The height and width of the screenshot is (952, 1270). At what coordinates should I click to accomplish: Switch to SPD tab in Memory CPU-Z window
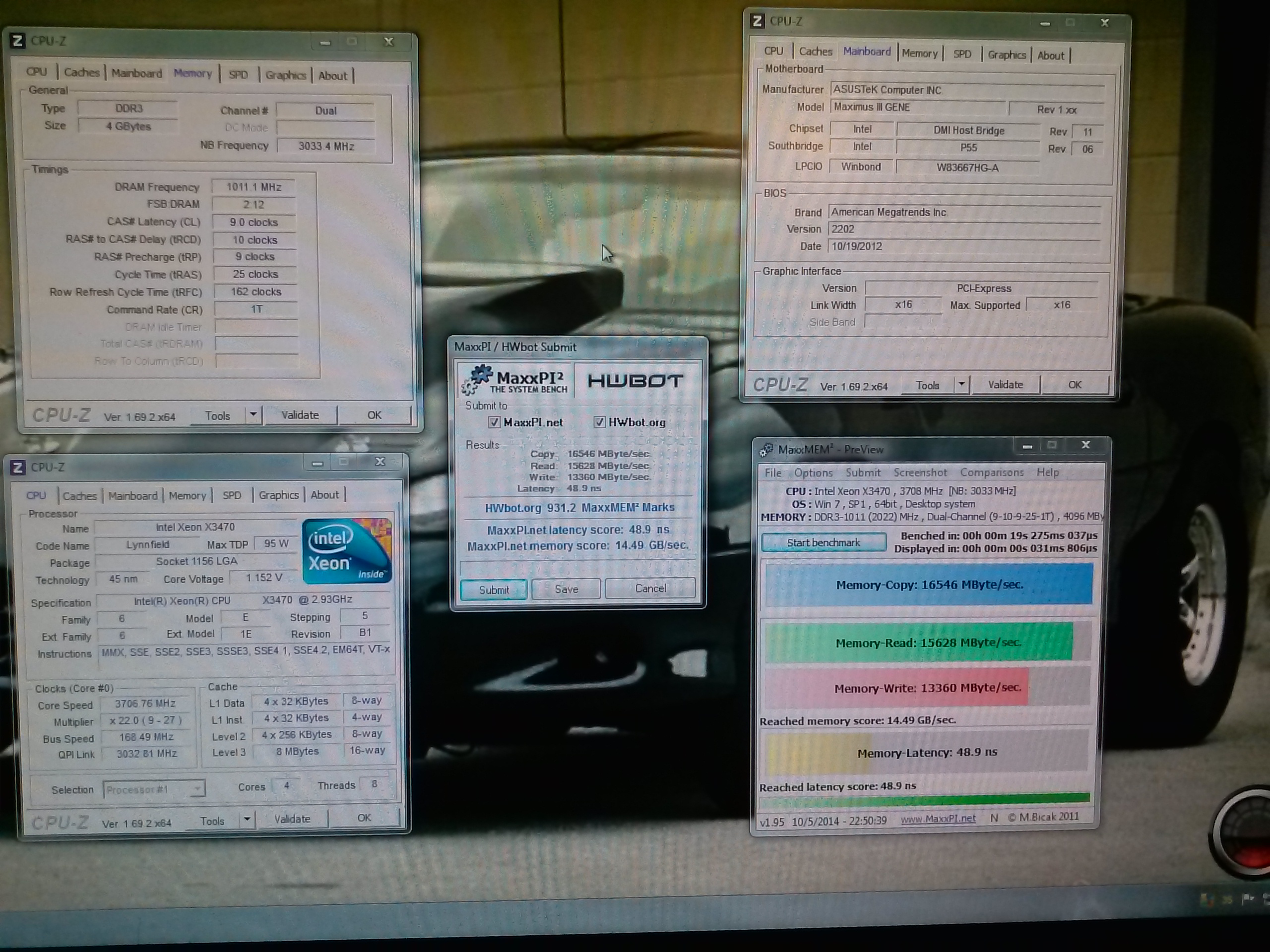[238, 74]
